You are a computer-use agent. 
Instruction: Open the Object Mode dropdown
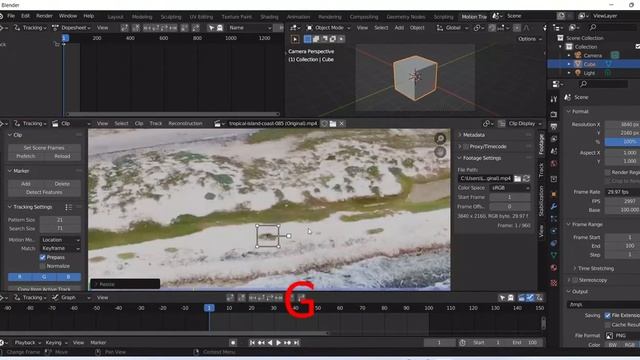pyautogui.click(x=329, y=28)
